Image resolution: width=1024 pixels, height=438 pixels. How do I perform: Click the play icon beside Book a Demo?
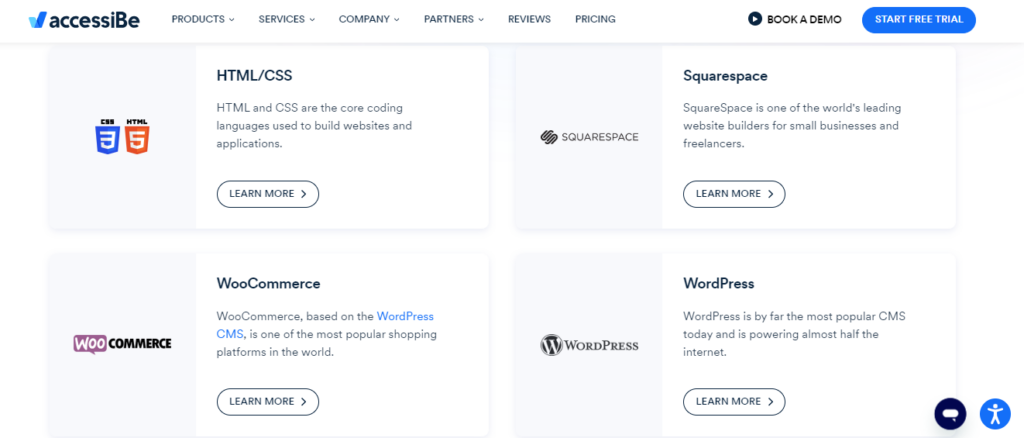755,19
